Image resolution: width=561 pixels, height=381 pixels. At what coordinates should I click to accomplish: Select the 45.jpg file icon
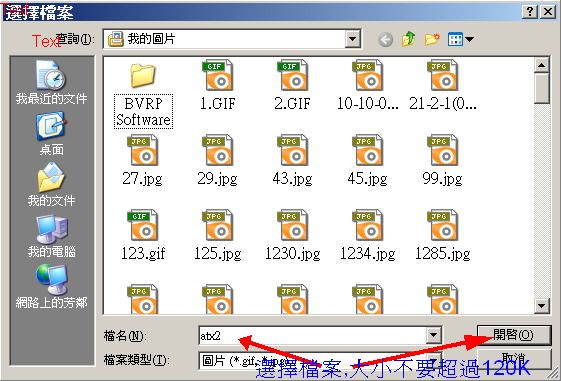coord(368,150)
